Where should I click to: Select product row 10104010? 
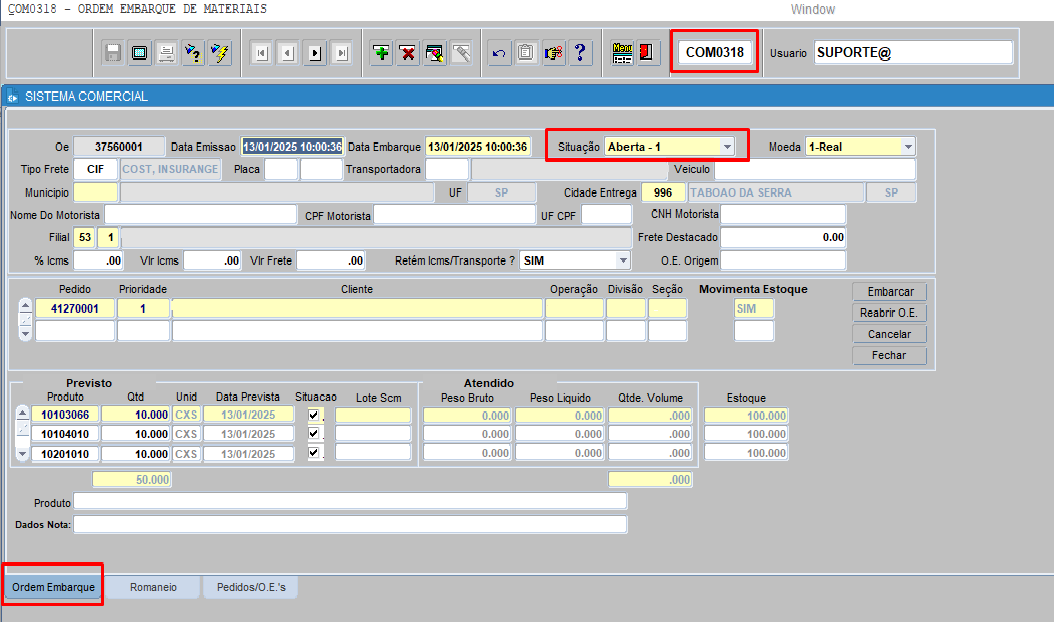[x=65, y=434]
